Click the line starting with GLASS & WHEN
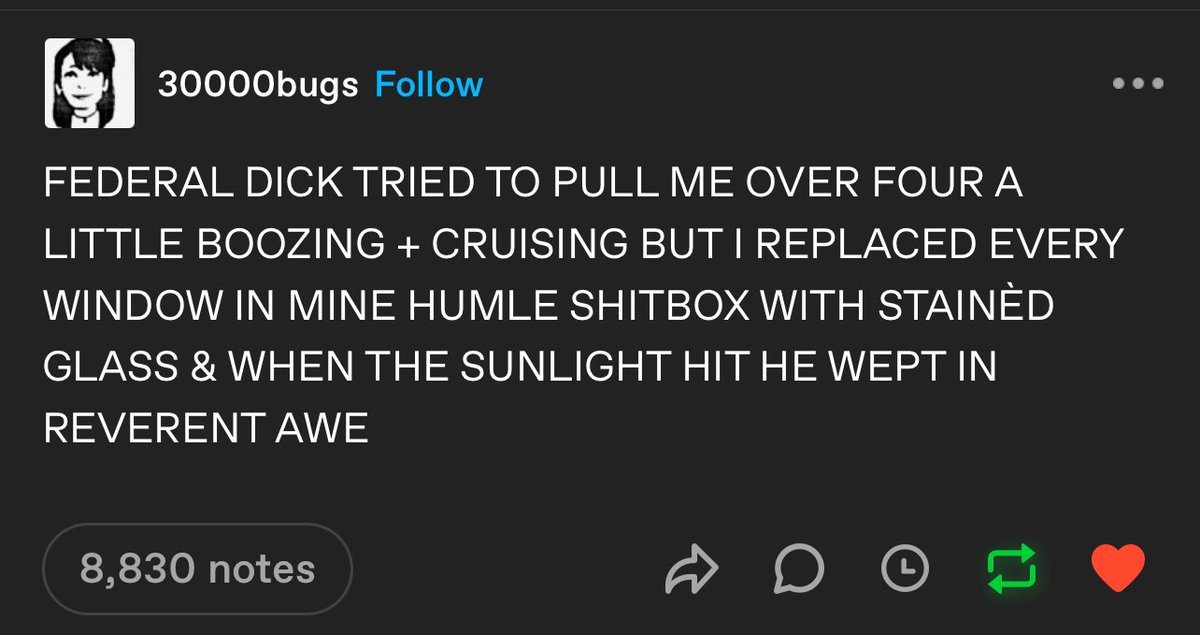The height and width of the screenshot is (635, 1200). click(x=520, y=368)
